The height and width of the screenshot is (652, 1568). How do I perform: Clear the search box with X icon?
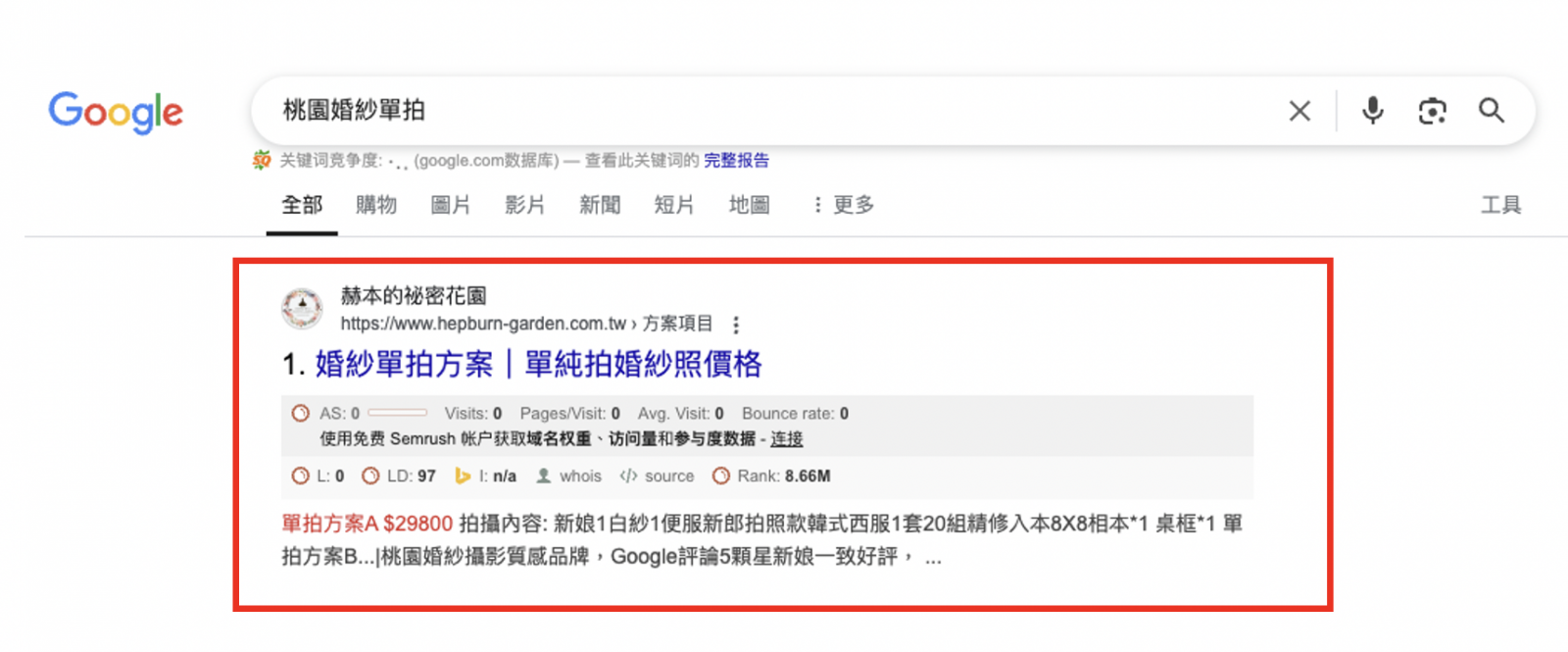click(x=1299, y=111)
